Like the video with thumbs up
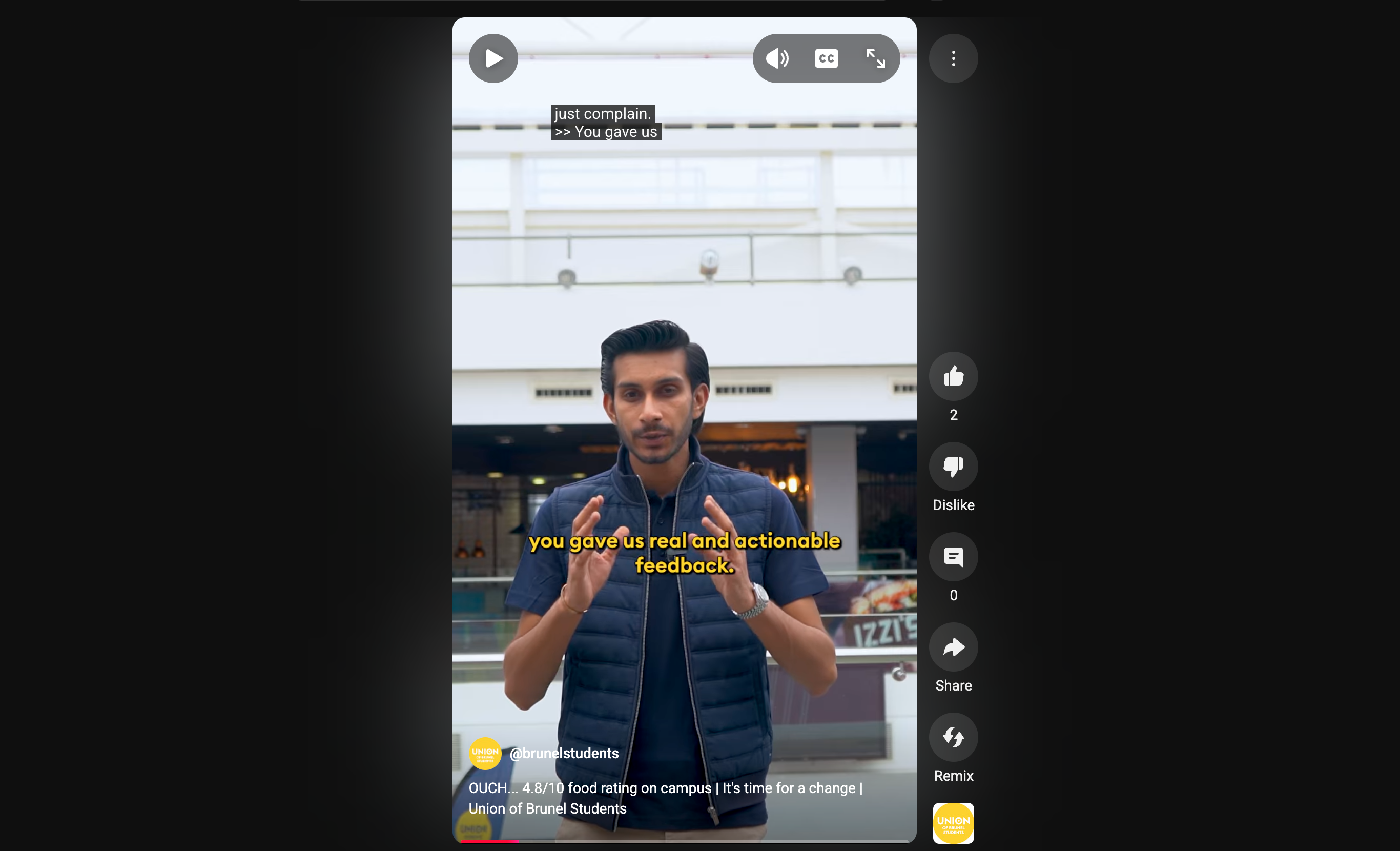This screenshot has height=851, width=1400. (954, 376)
